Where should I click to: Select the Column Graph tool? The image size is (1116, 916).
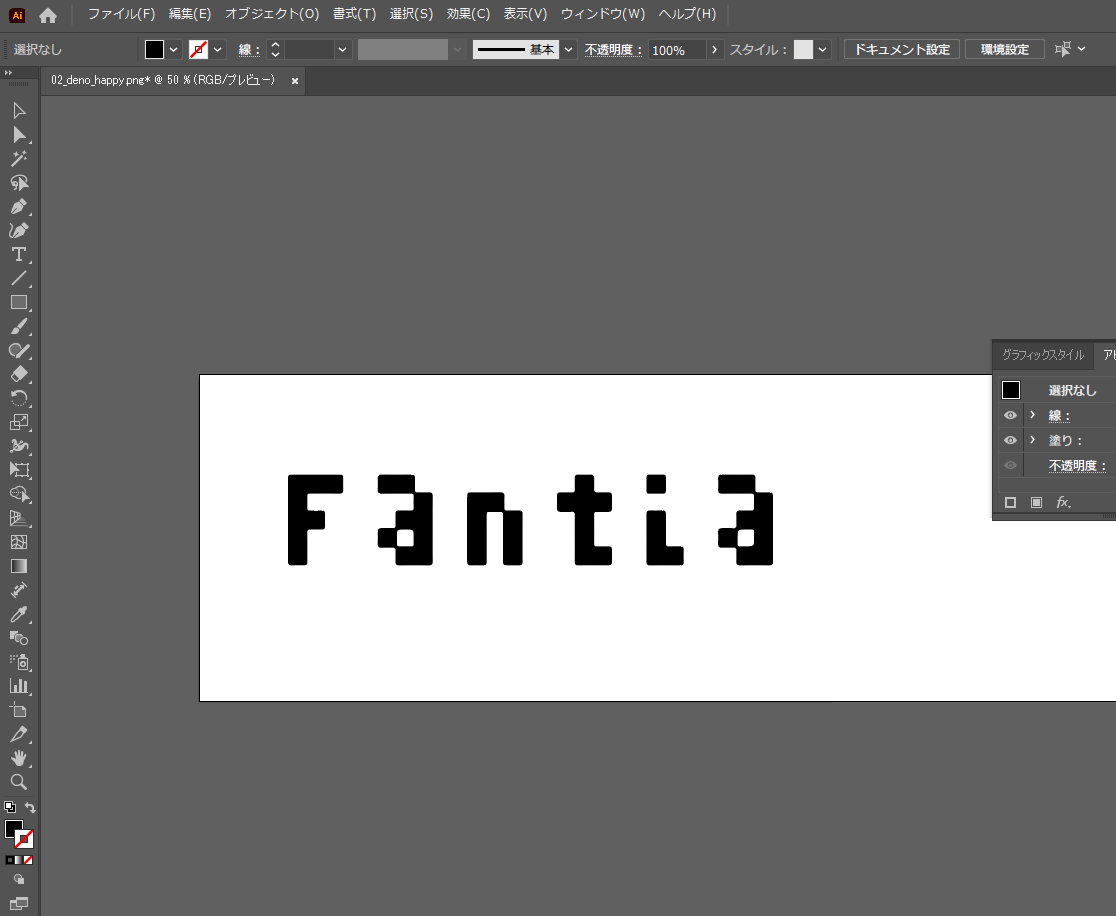pos(19,686)
